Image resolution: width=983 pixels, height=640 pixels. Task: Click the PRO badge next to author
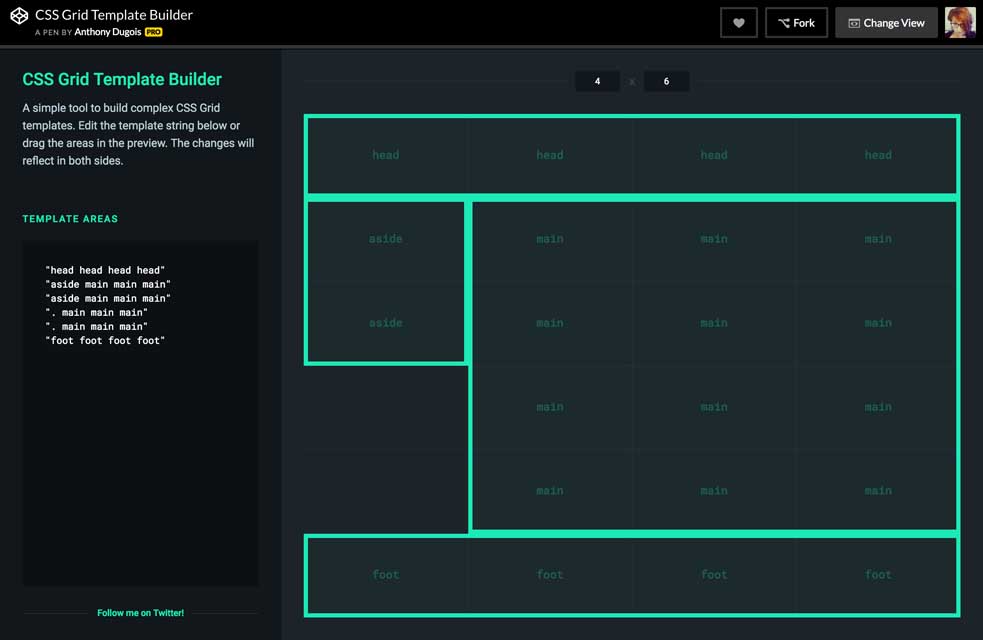click(153, 32)
